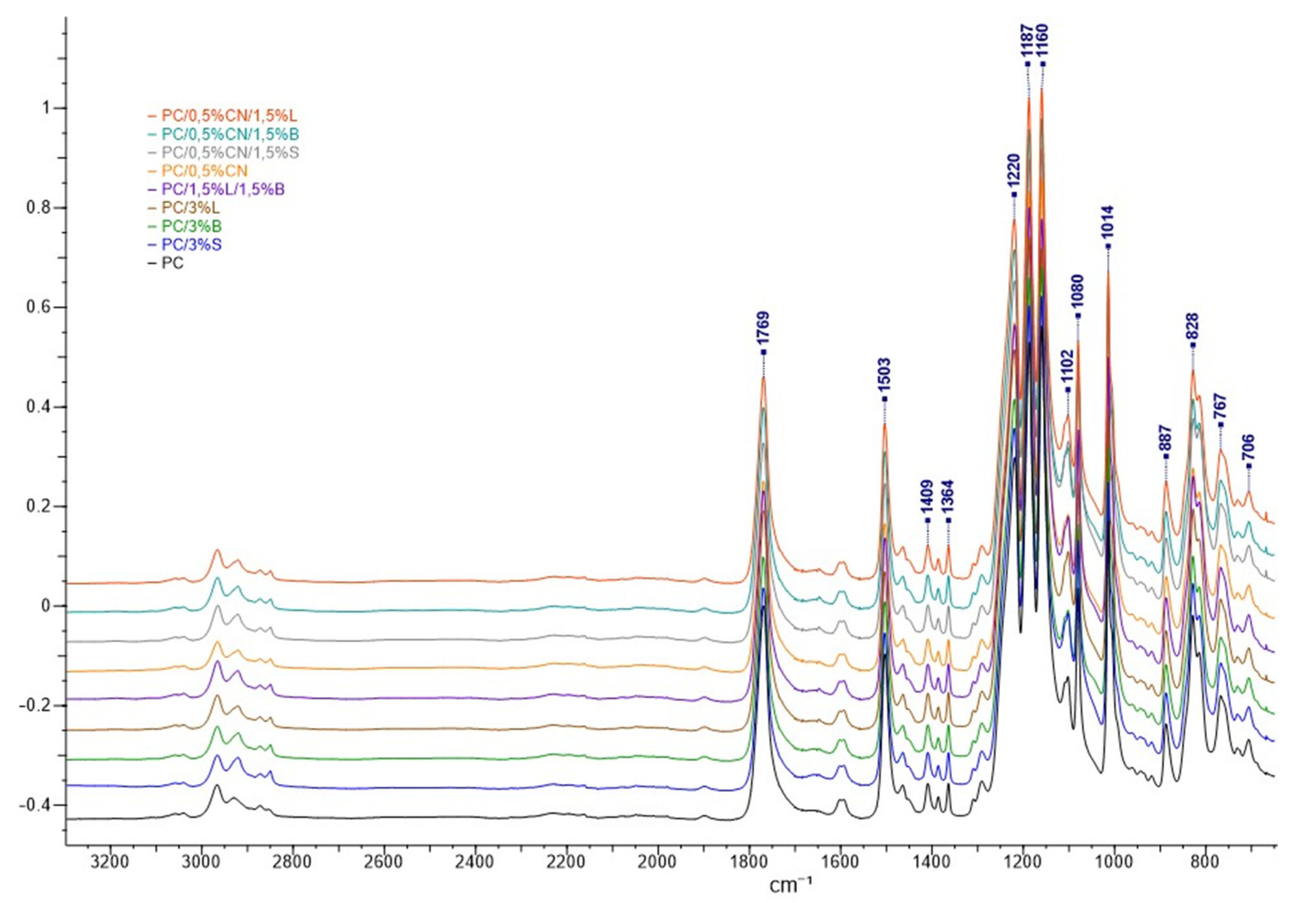Click the 1160 peak label
Viewport: 1316px width, 903px height.
[x=1042, y=41]
